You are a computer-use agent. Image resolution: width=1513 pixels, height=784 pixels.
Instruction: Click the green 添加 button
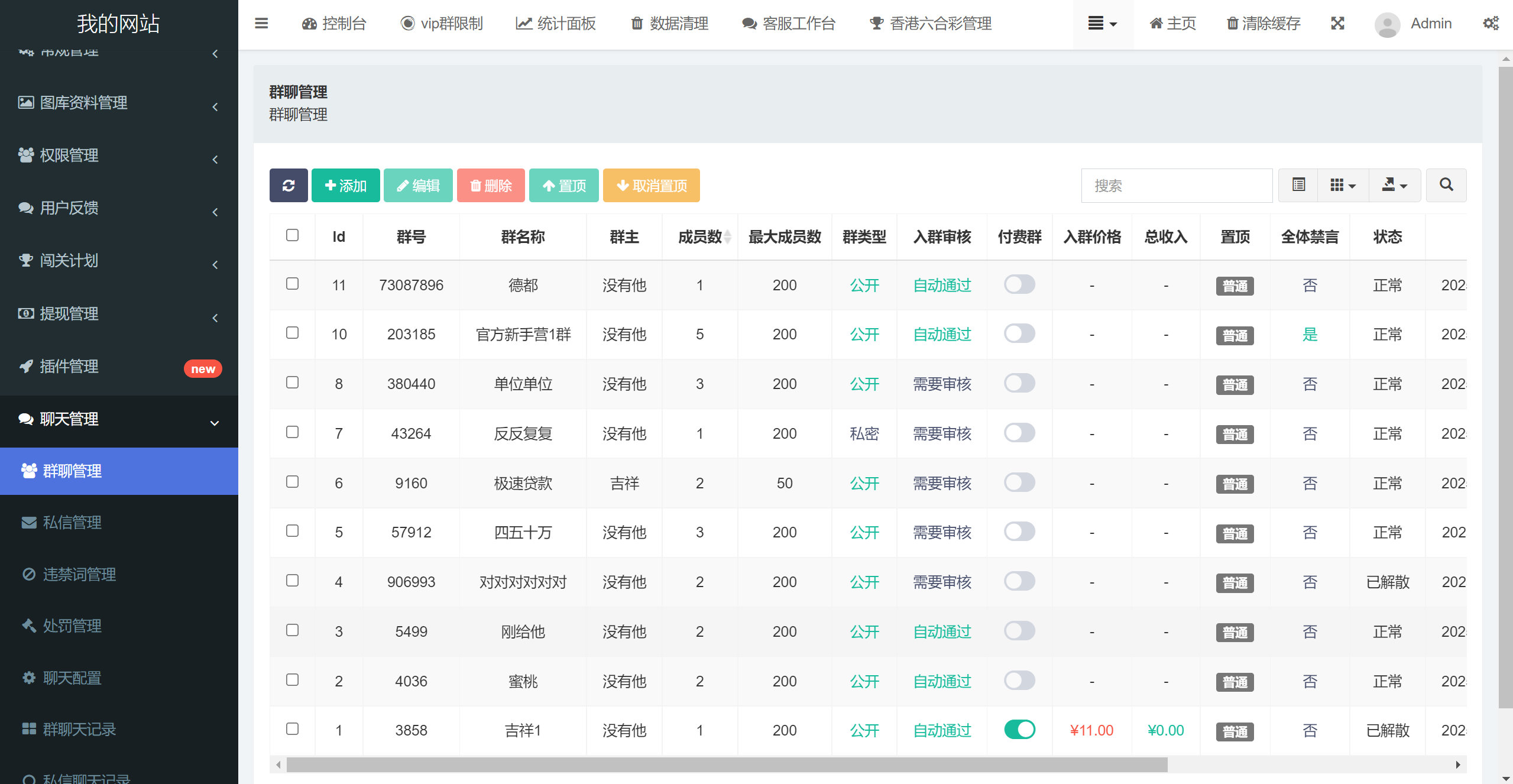[x=346, y=186]
